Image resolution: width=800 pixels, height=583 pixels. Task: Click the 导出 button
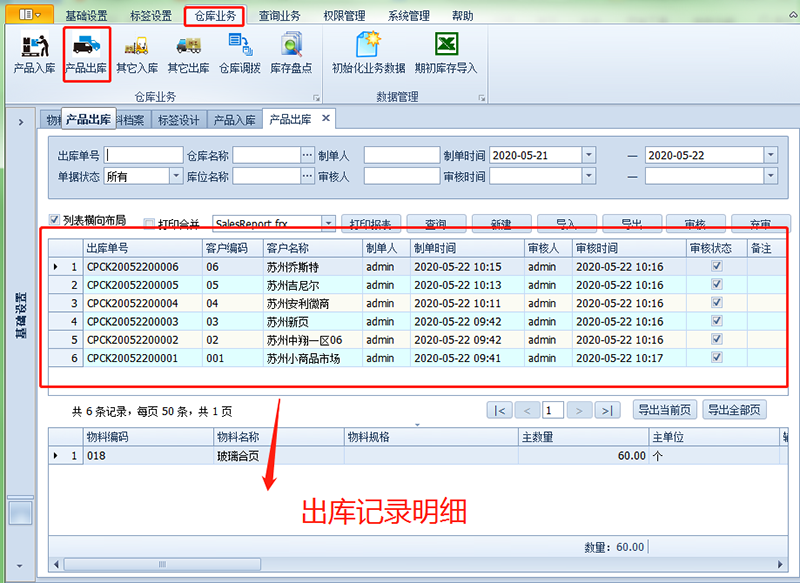pyautogui.click(x=632, y=223)
